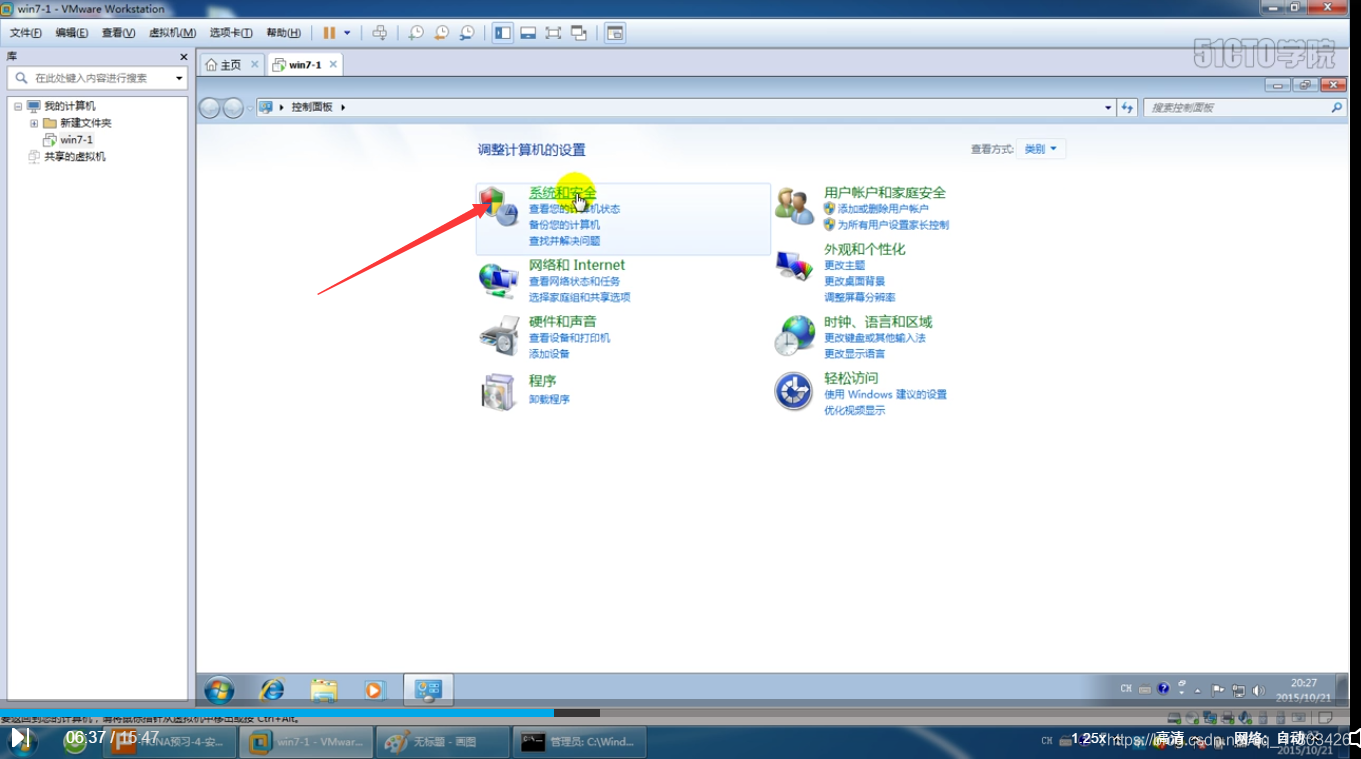Click the 轻松访问 ease of access icon

(795, 391)
